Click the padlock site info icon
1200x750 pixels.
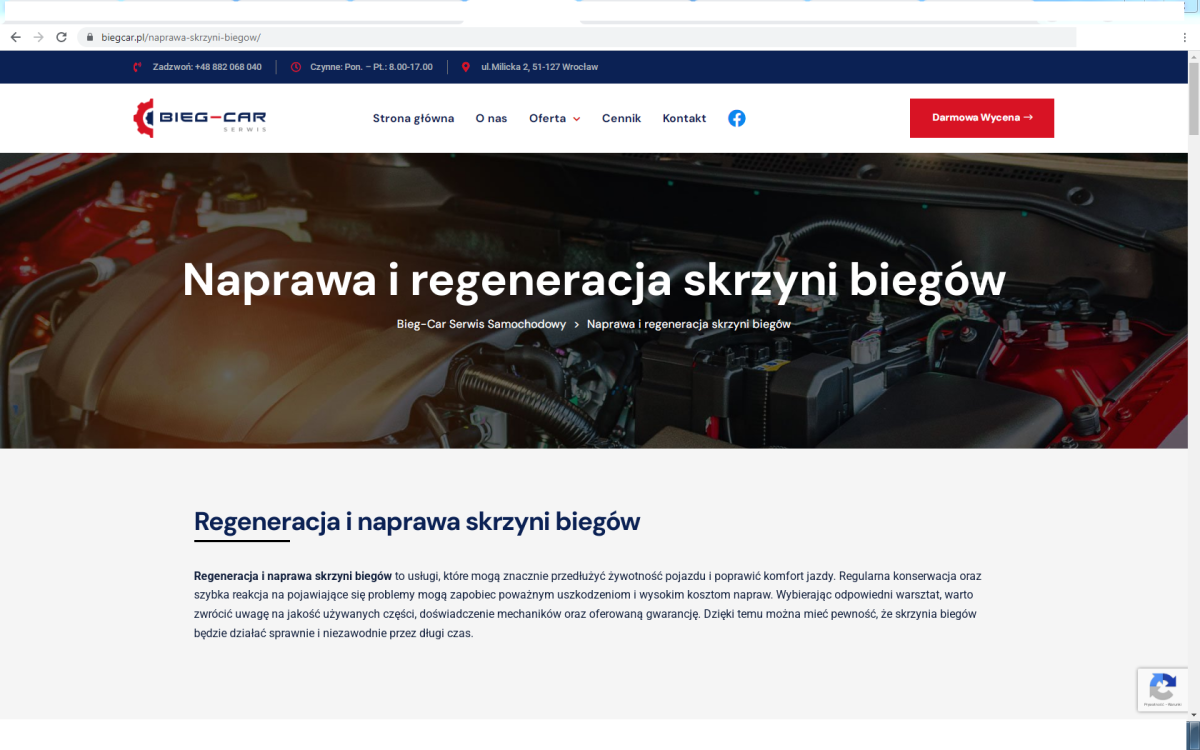(90, 37)
